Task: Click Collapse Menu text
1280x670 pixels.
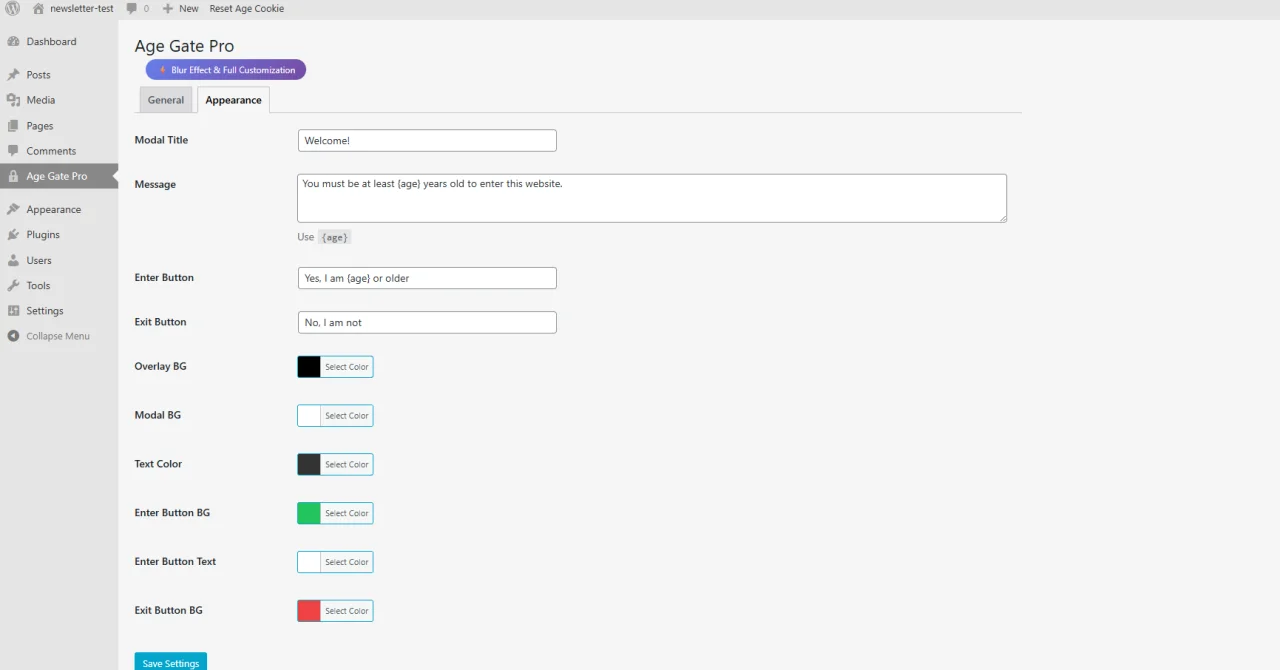Action: tap(58, 336)
